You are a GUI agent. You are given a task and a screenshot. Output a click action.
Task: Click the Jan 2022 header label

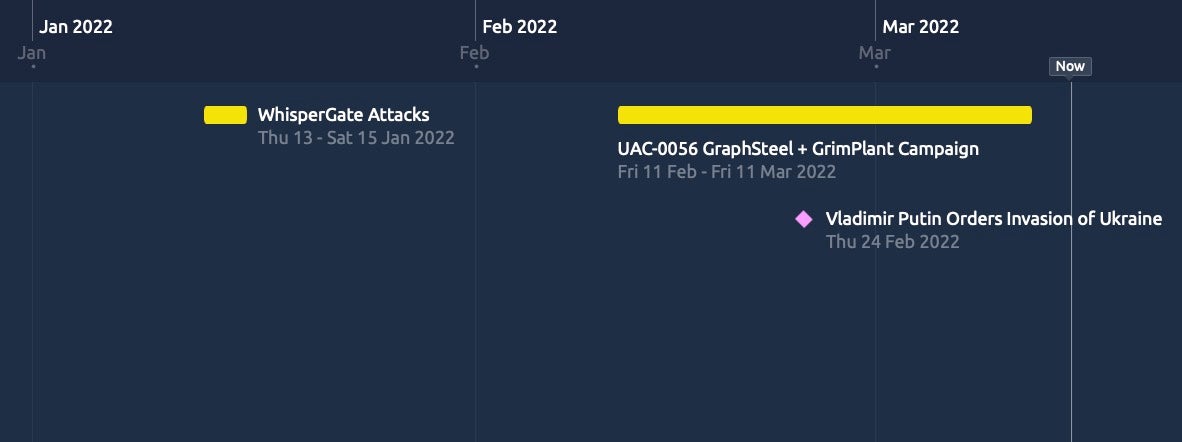tap(76, 27)
